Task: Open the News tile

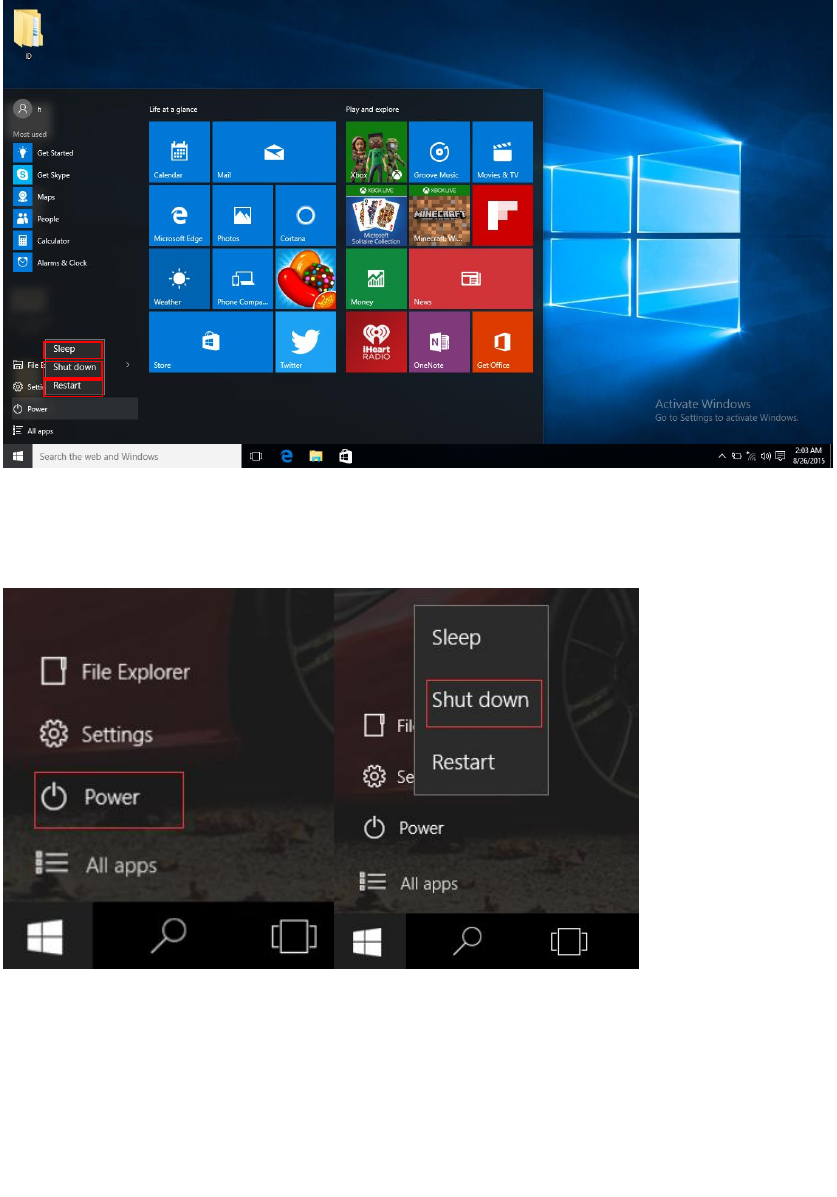Action: coord(471,279)
